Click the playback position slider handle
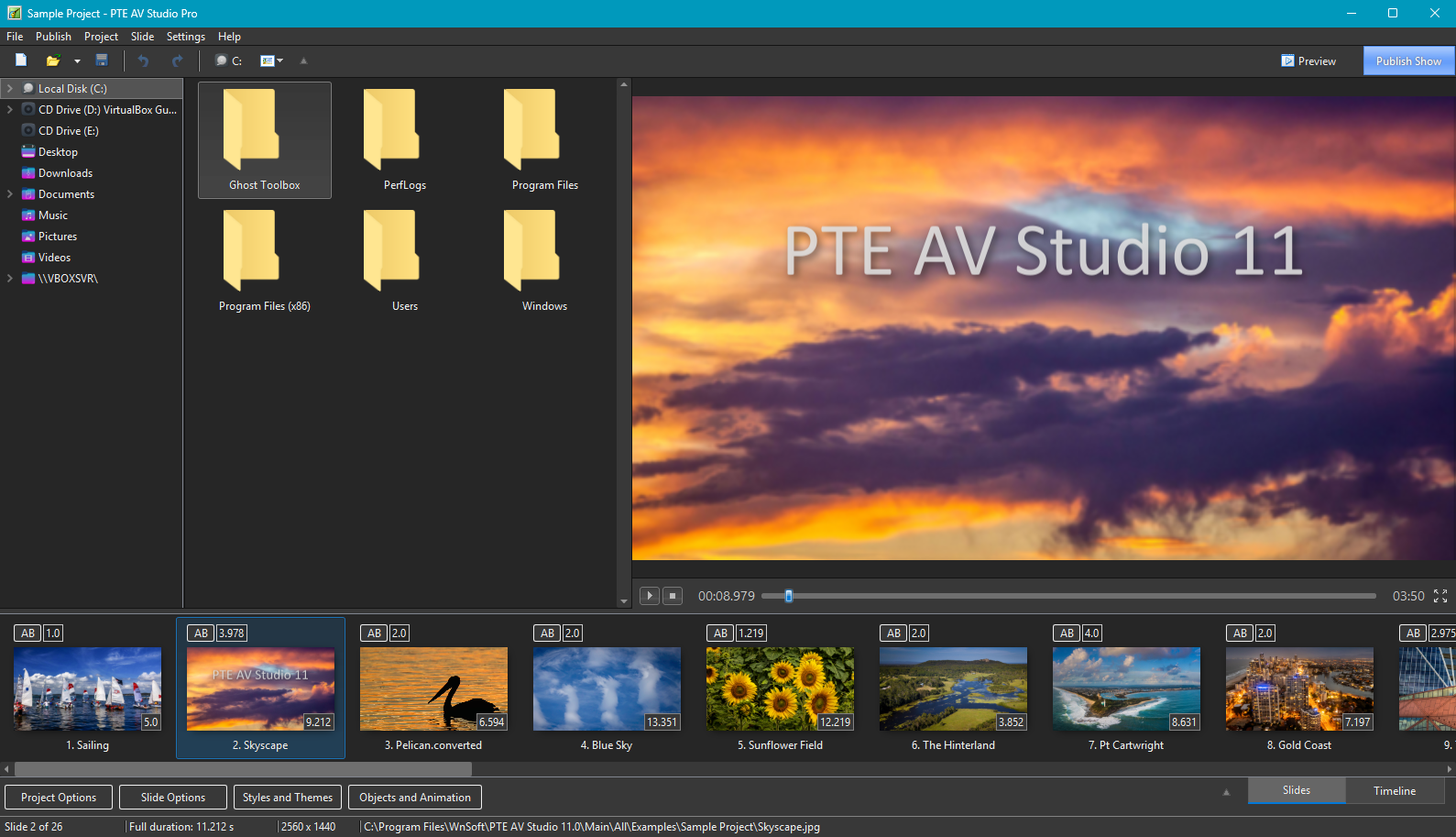The width and height of the screenshot is (1456, 837). point(788,596)
